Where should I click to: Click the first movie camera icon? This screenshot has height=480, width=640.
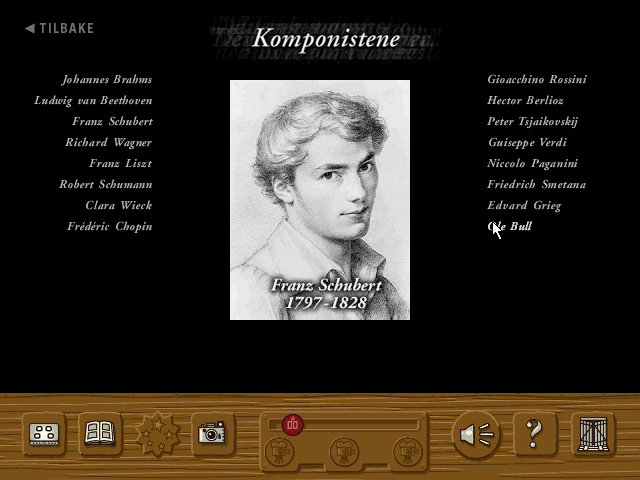tap(279, 452)
